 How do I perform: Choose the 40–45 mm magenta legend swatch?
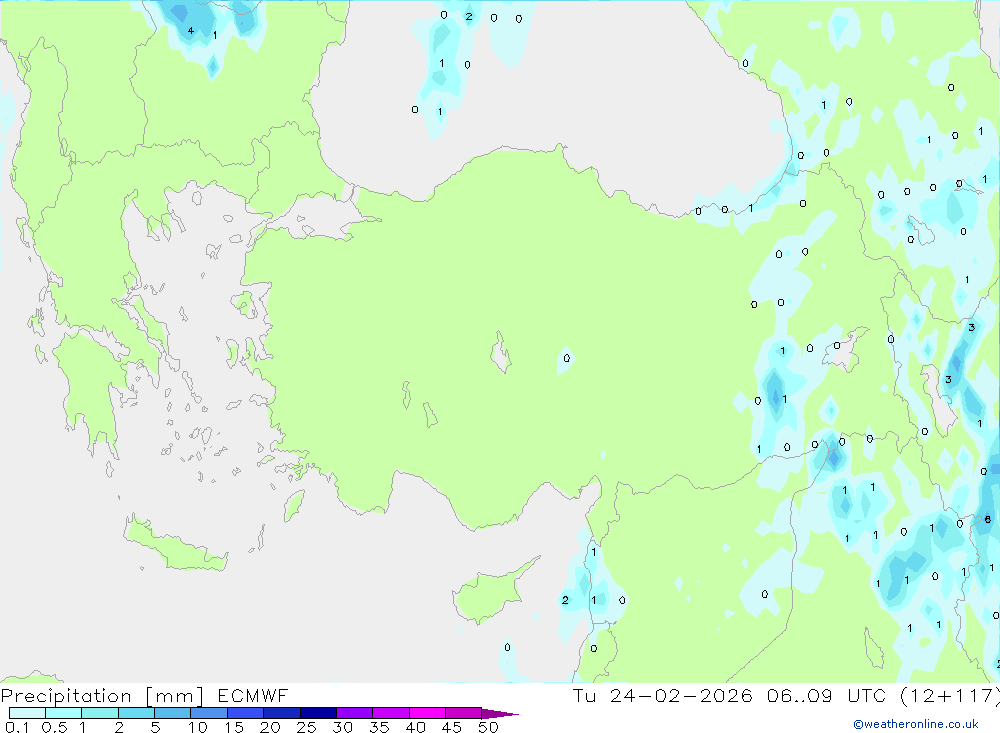(x=427, y=713)
